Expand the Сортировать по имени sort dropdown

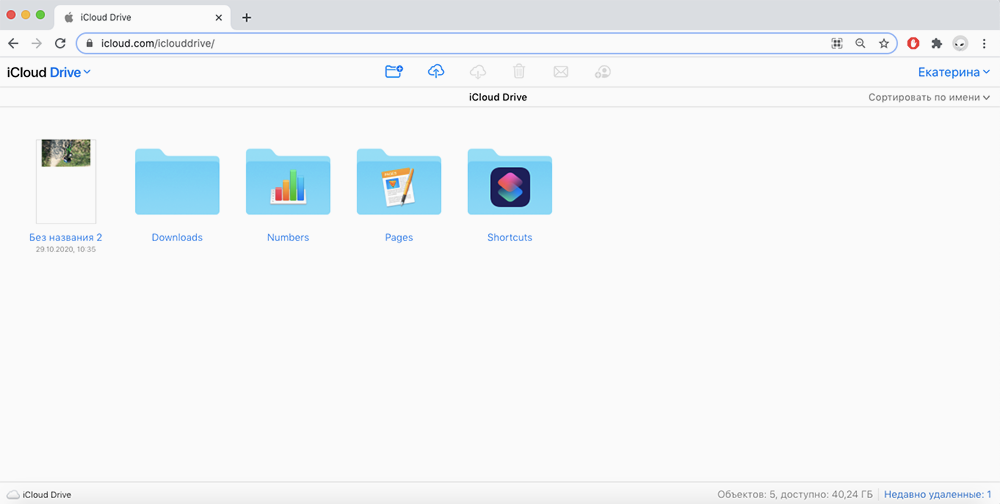pos(929,98)
